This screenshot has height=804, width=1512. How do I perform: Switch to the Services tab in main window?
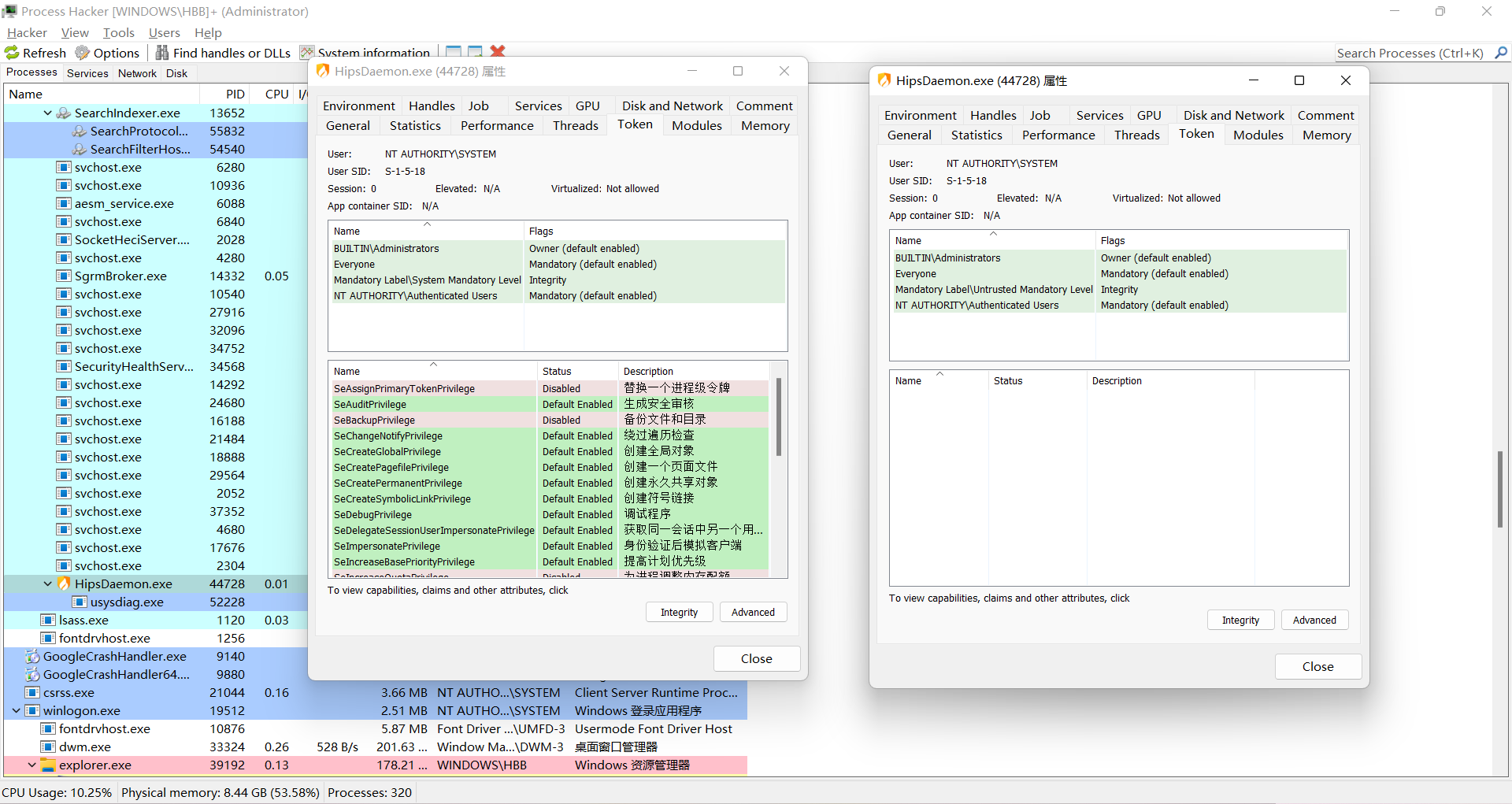pyautogui.click(x=87, y=73)
